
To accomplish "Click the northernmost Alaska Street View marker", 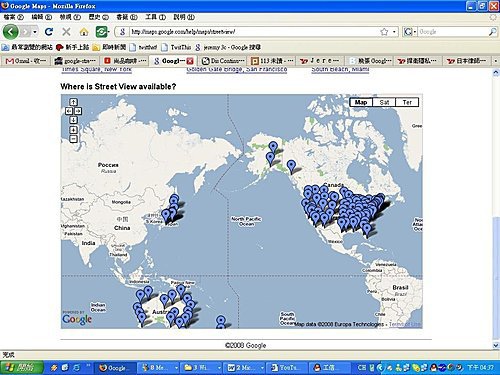I will click(273, 147).
